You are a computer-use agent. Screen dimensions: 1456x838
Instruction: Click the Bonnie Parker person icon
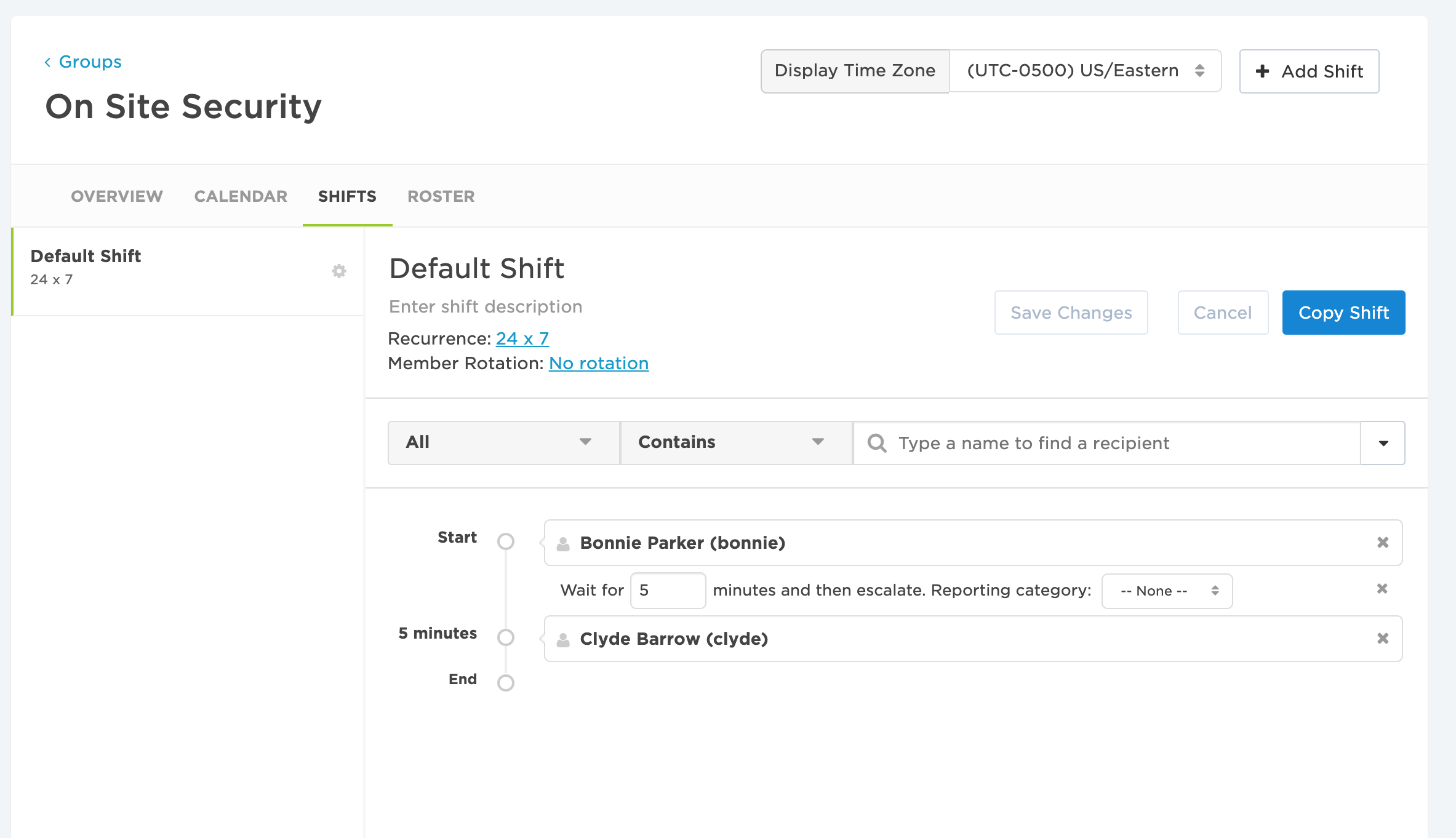click(562, 543)
